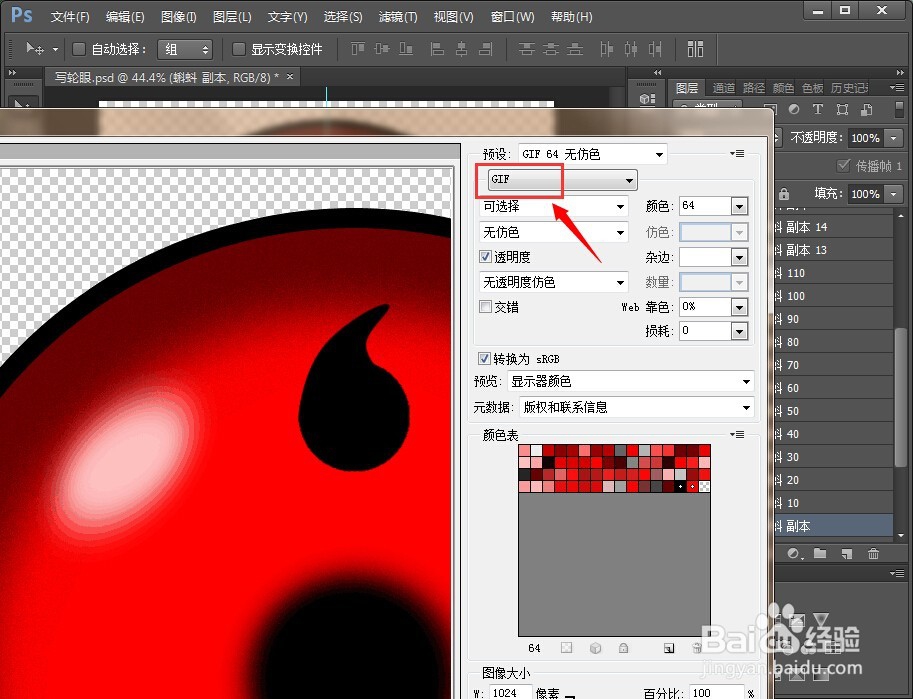Viewport: 913px width, 699px height.
Task: Open 预览 显示器颜色 dropdown
Action: coord(631,382)
